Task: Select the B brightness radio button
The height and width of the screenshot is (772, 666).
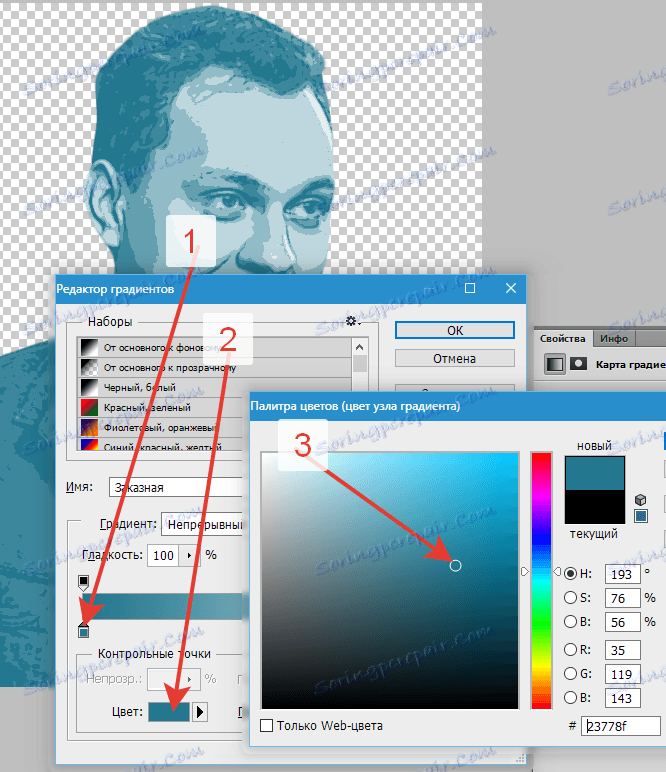Action: [571, 622]
